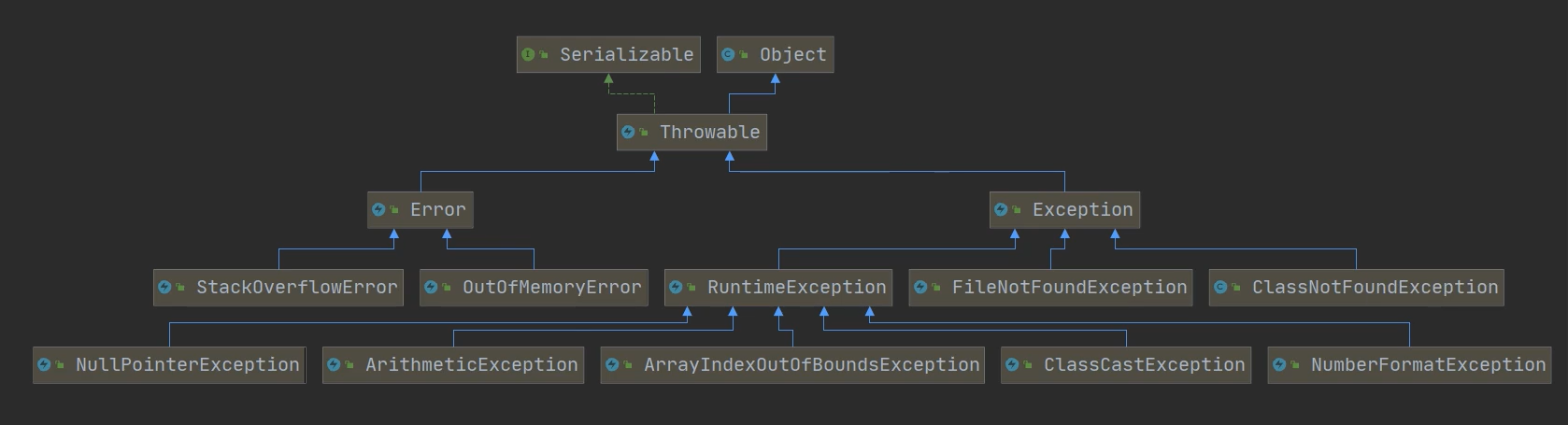The image size is (1568, 425).
Task: Click the NumberFormatException label
Action: (x=1428, y=364)
